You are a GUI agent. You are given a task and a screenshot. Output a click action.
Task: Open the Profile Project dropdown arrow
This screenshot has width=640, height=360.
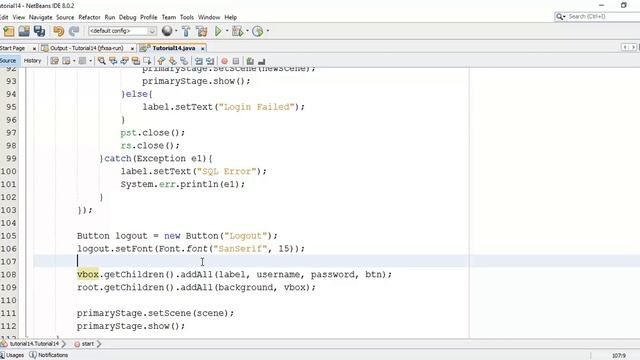click(268, 31)
